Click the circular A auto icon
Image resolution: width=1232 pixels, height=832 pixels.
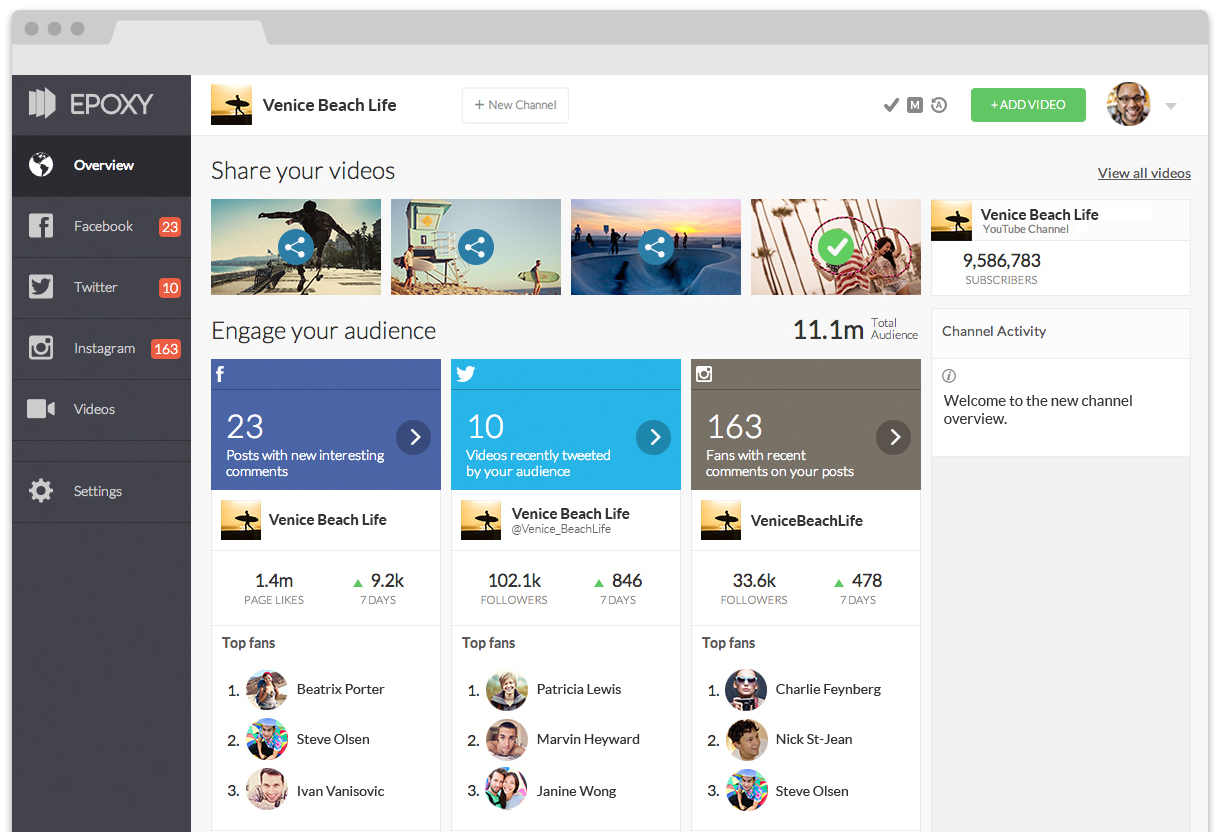pos(939,105)
